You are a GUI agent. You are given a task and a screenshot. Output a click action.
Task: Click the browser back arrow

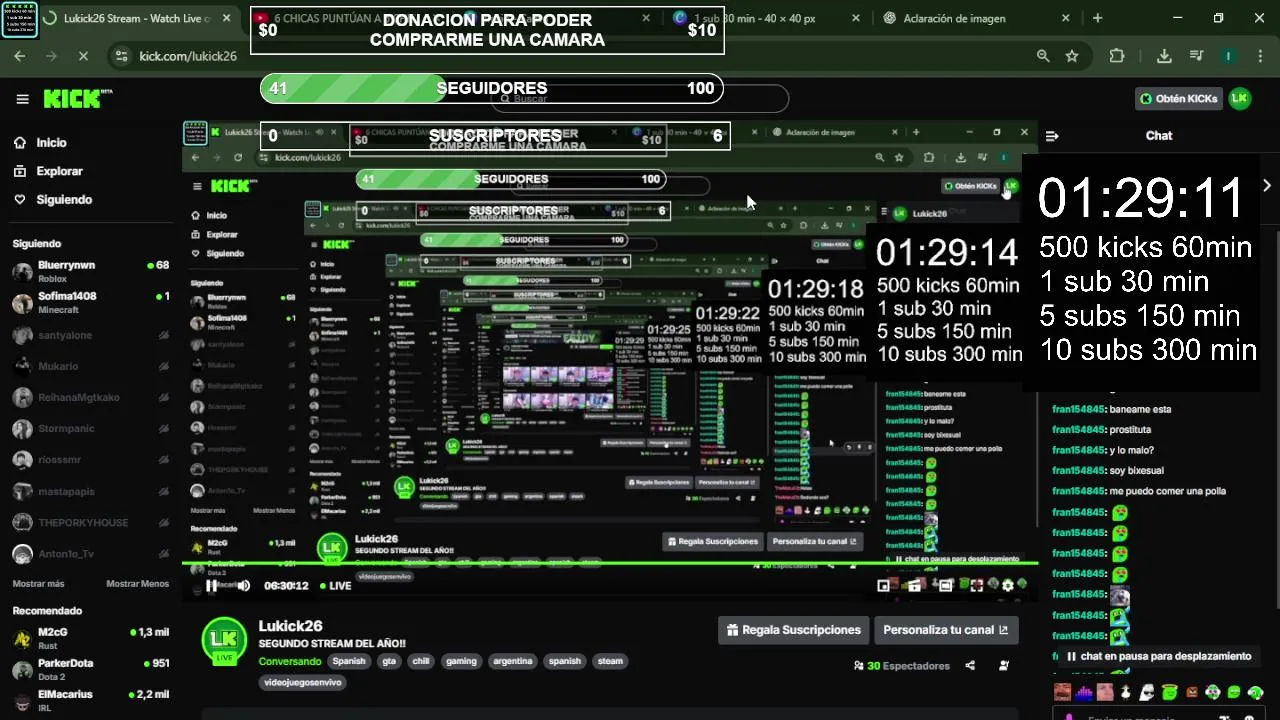click(20, 56)
